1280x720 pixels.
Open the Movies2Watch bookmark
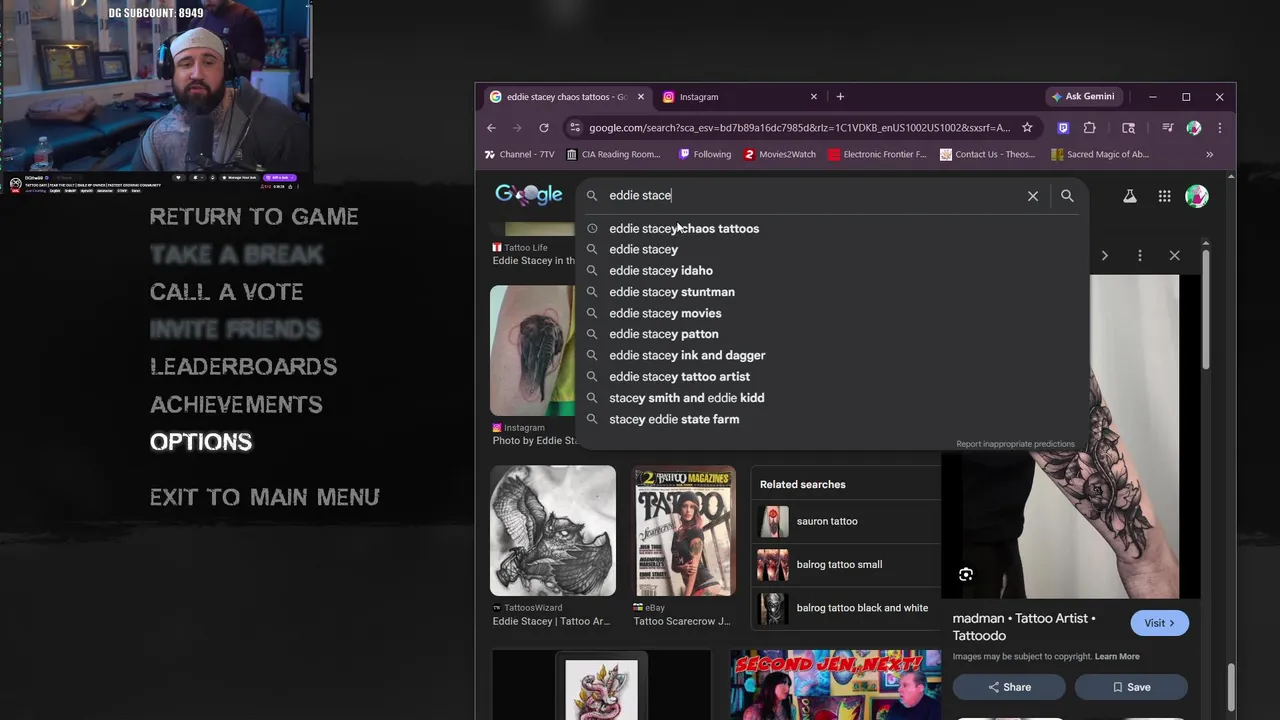pos(779,155)
